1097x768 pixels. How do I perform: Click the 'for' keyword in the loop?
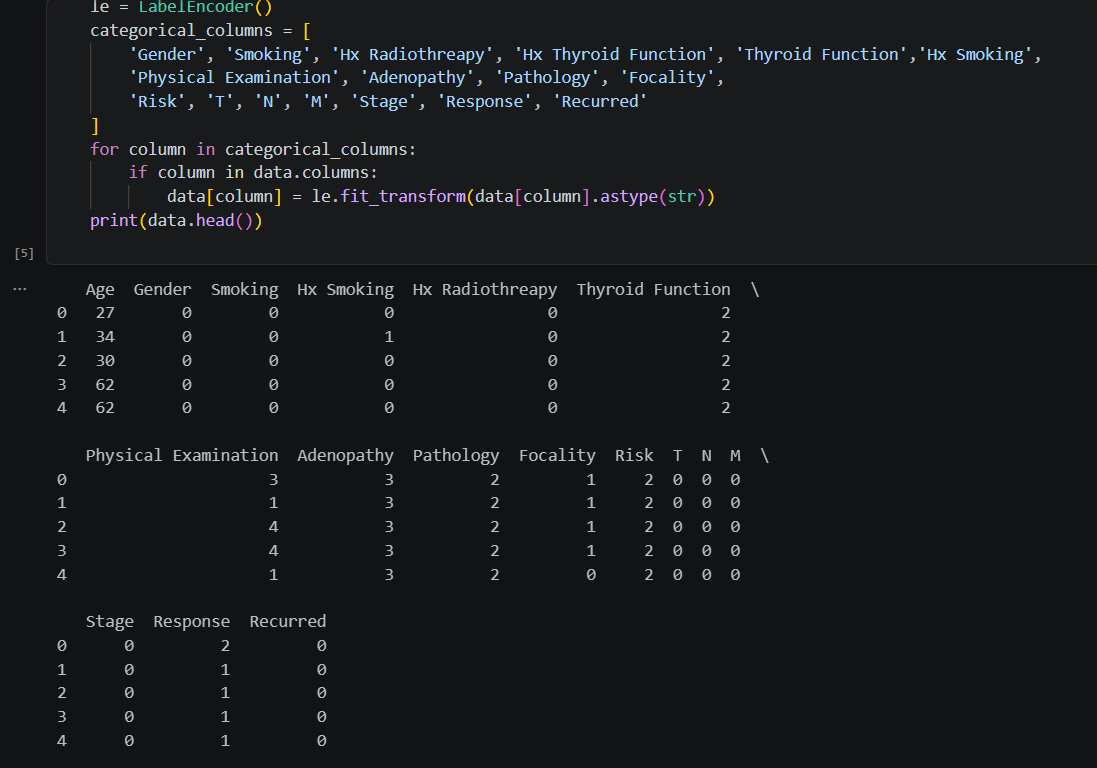pyautogui.click(x=104, y=150)
